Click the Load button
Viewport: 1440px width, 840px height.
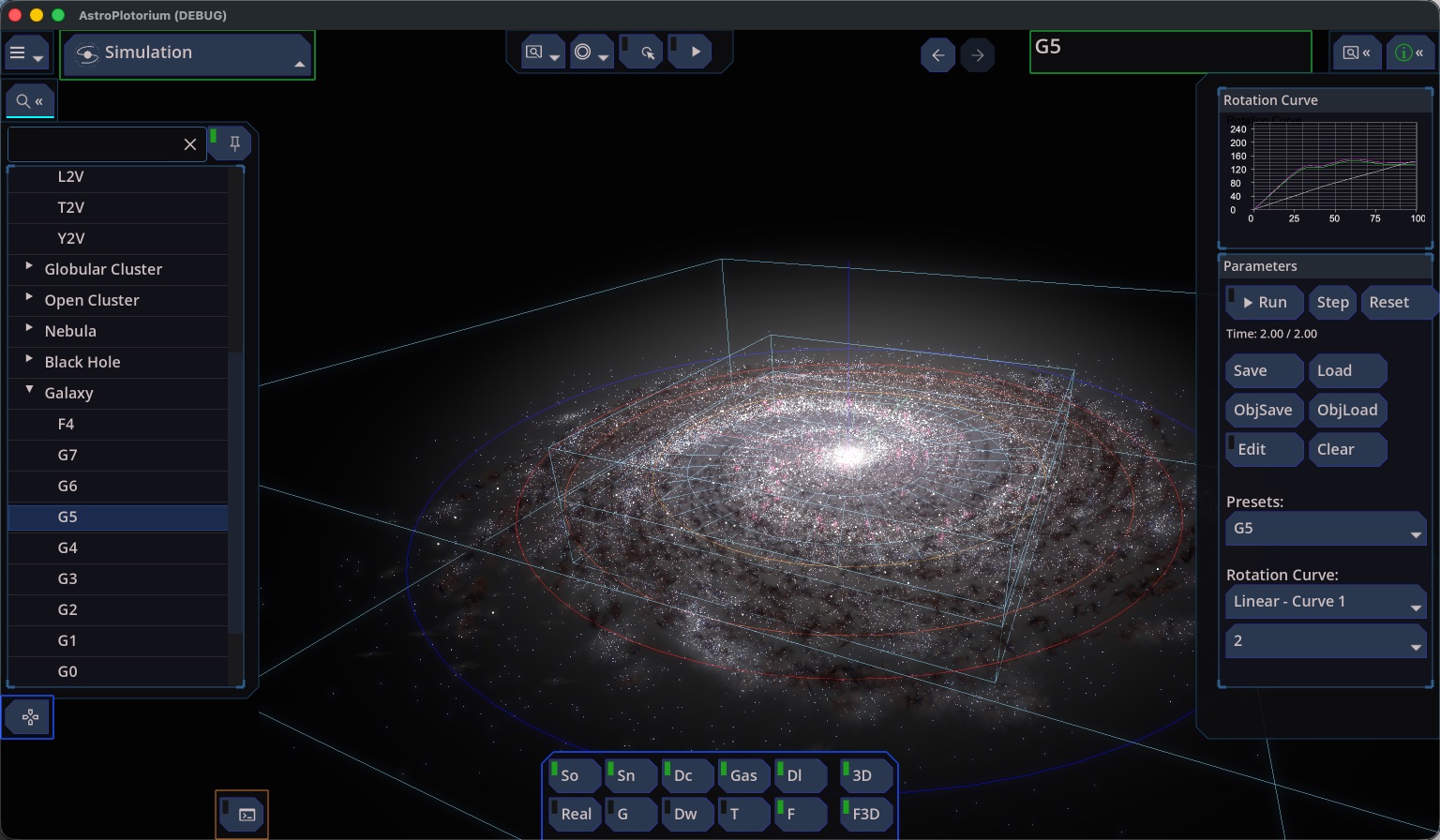click(x=1346, y=370)
